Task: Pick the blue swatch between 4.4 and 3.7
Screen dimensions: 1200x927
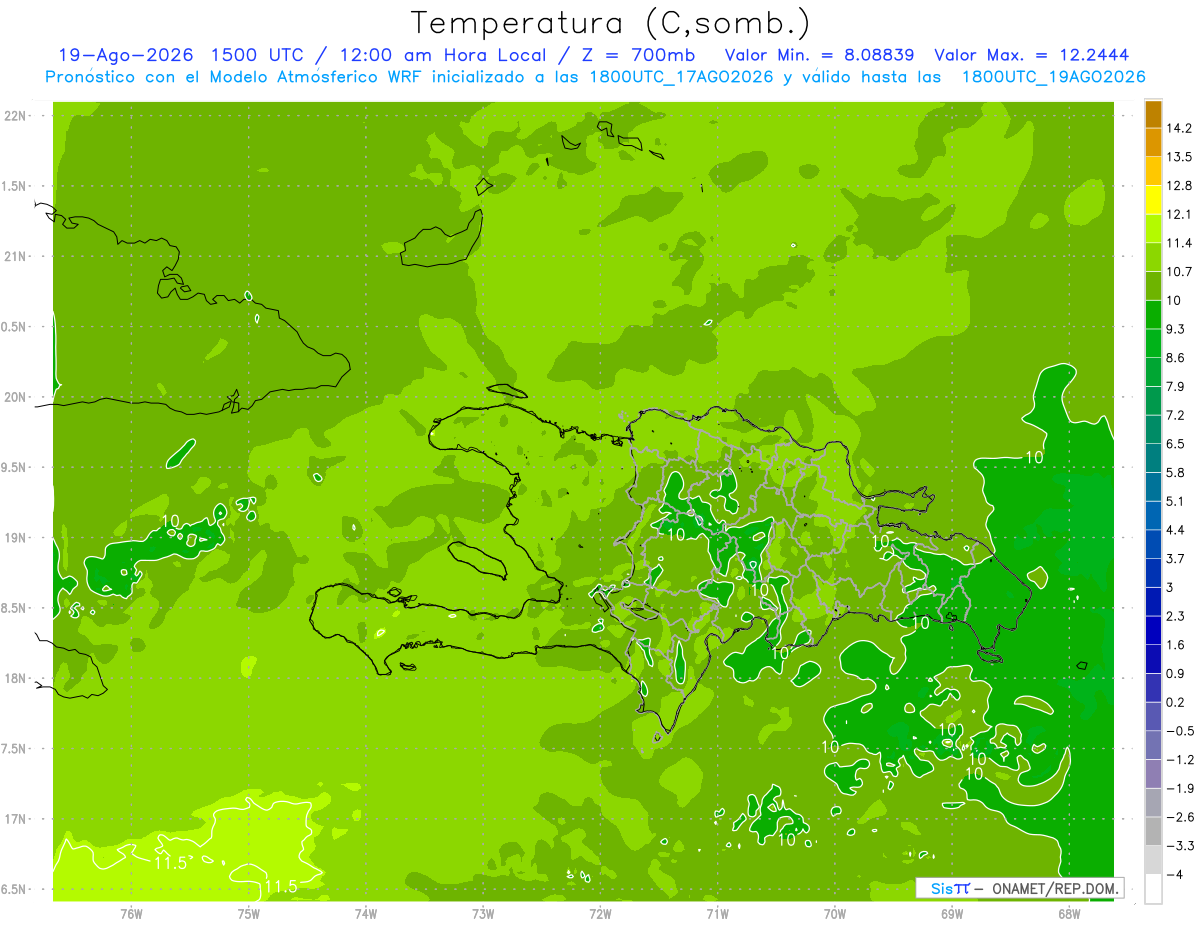Action: point(1153,544)
